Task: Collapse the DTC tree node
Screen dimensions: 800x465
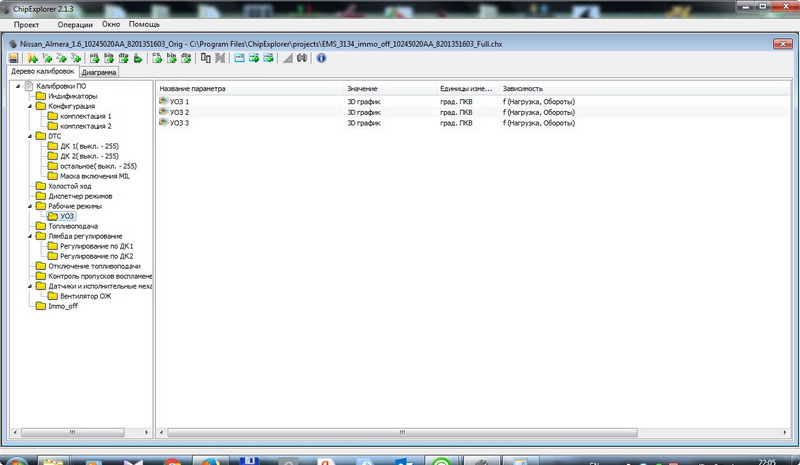Action: click(x=30, y=136)
